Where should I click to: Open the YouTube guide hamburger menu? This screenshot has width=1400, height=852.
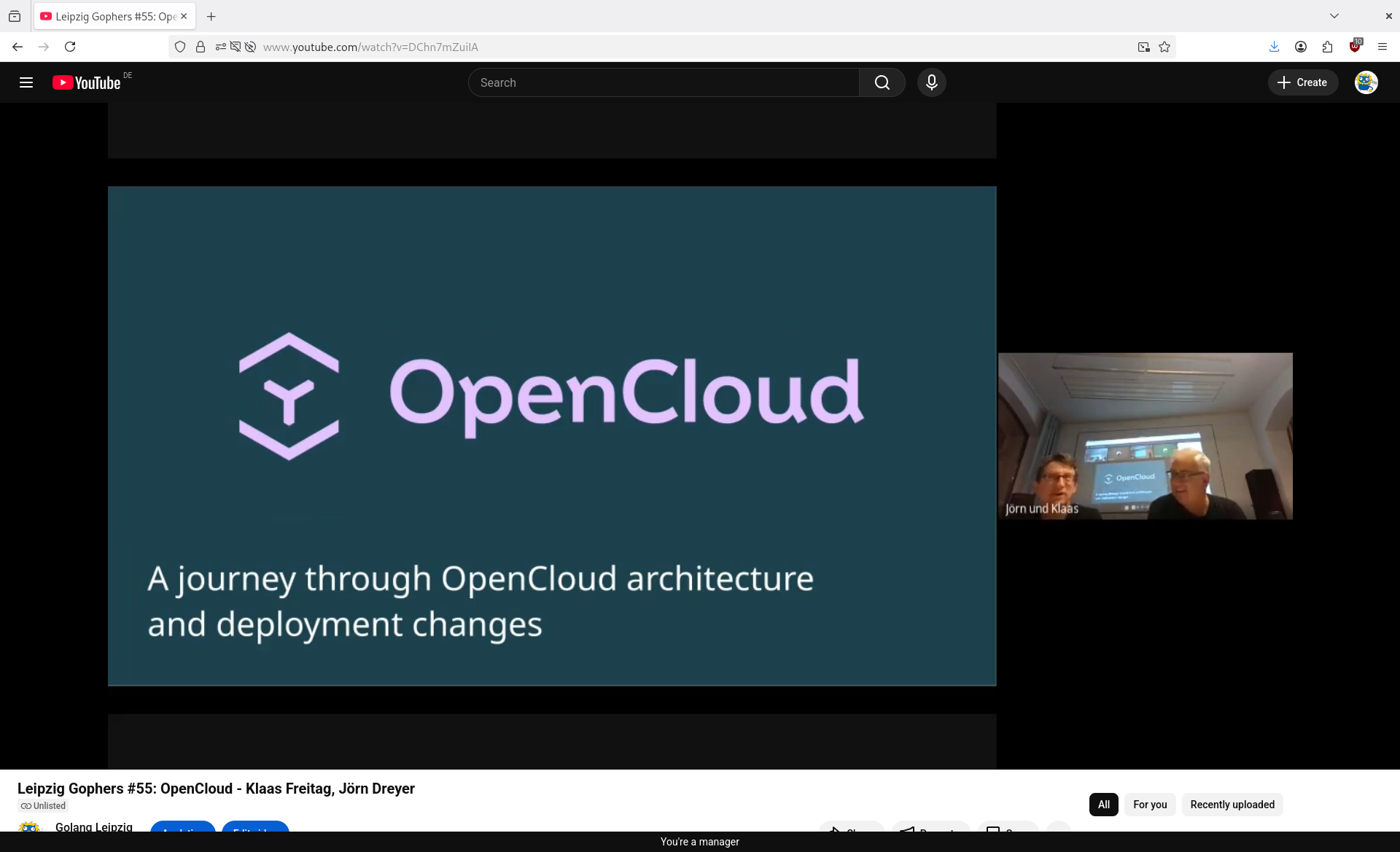[26, 82]
